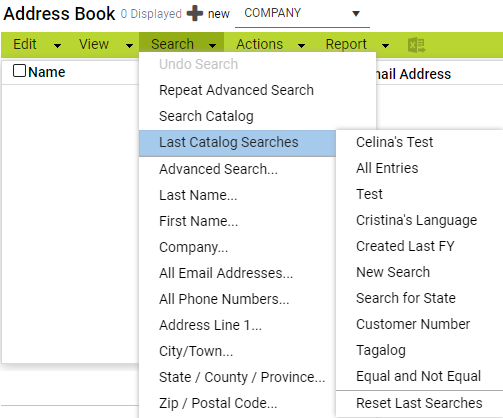Image resolution: width=503 pixels, height=418 pixels.
Task: Open the Actions menu
Action: (270, 45)
